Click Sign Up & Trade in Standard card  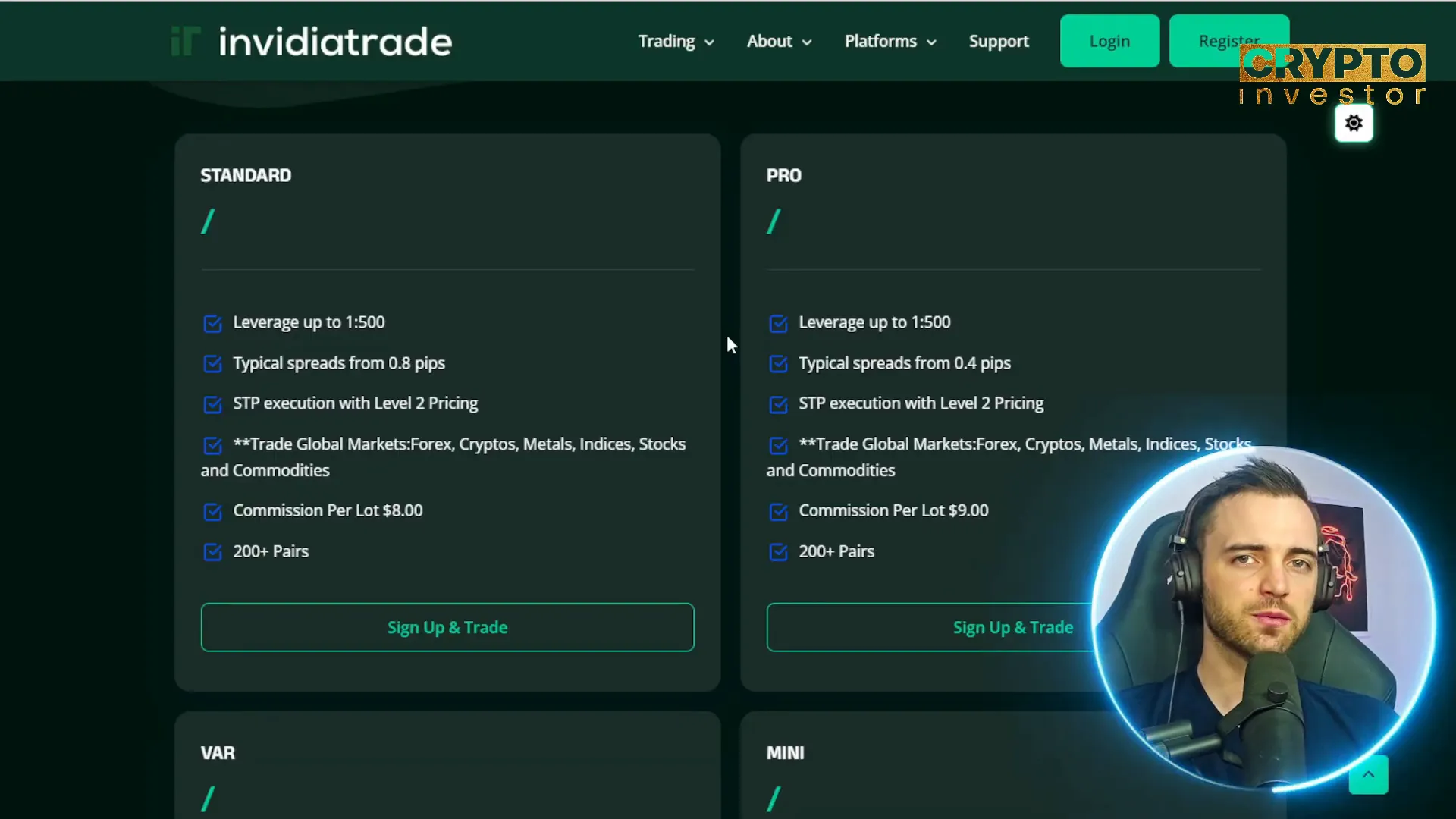click(447, 627)
